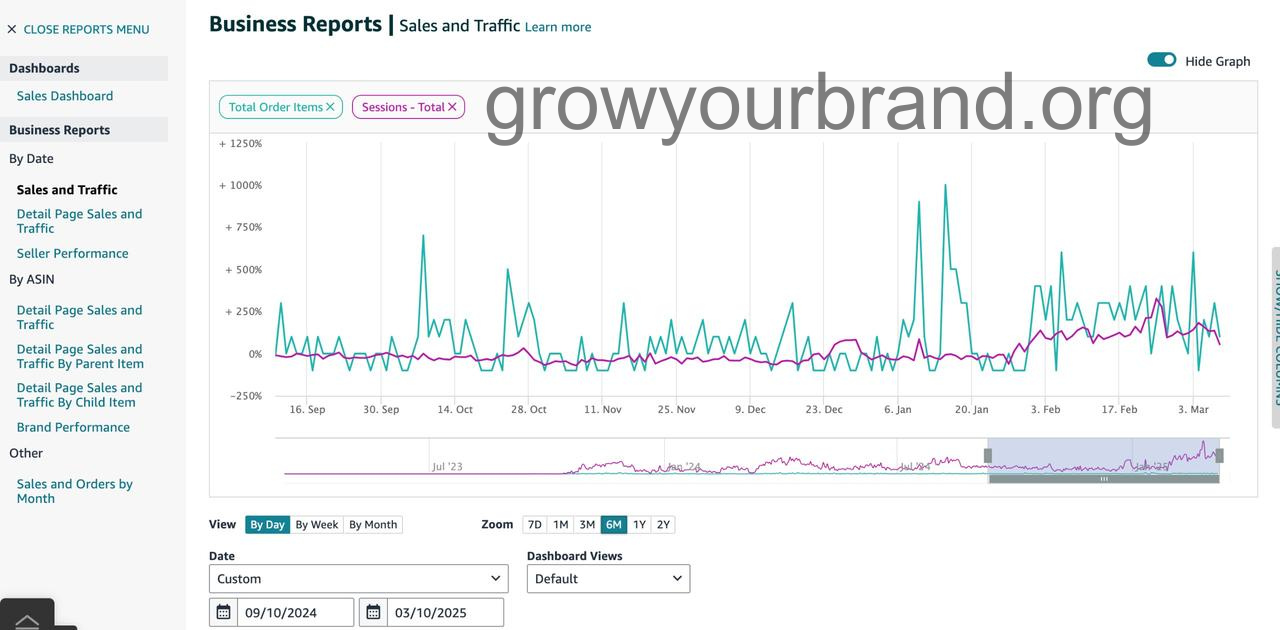
Task: Open Sales and Orders by Month report
Action: pyautogui.click(x=75, y=491)
